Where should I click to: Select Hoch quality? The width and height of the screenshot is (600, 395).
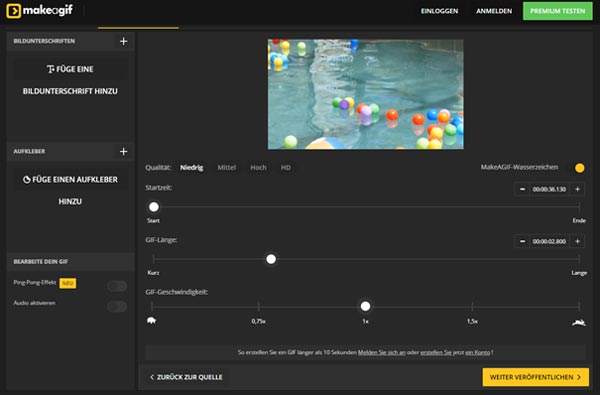click(x=258, y=168)
